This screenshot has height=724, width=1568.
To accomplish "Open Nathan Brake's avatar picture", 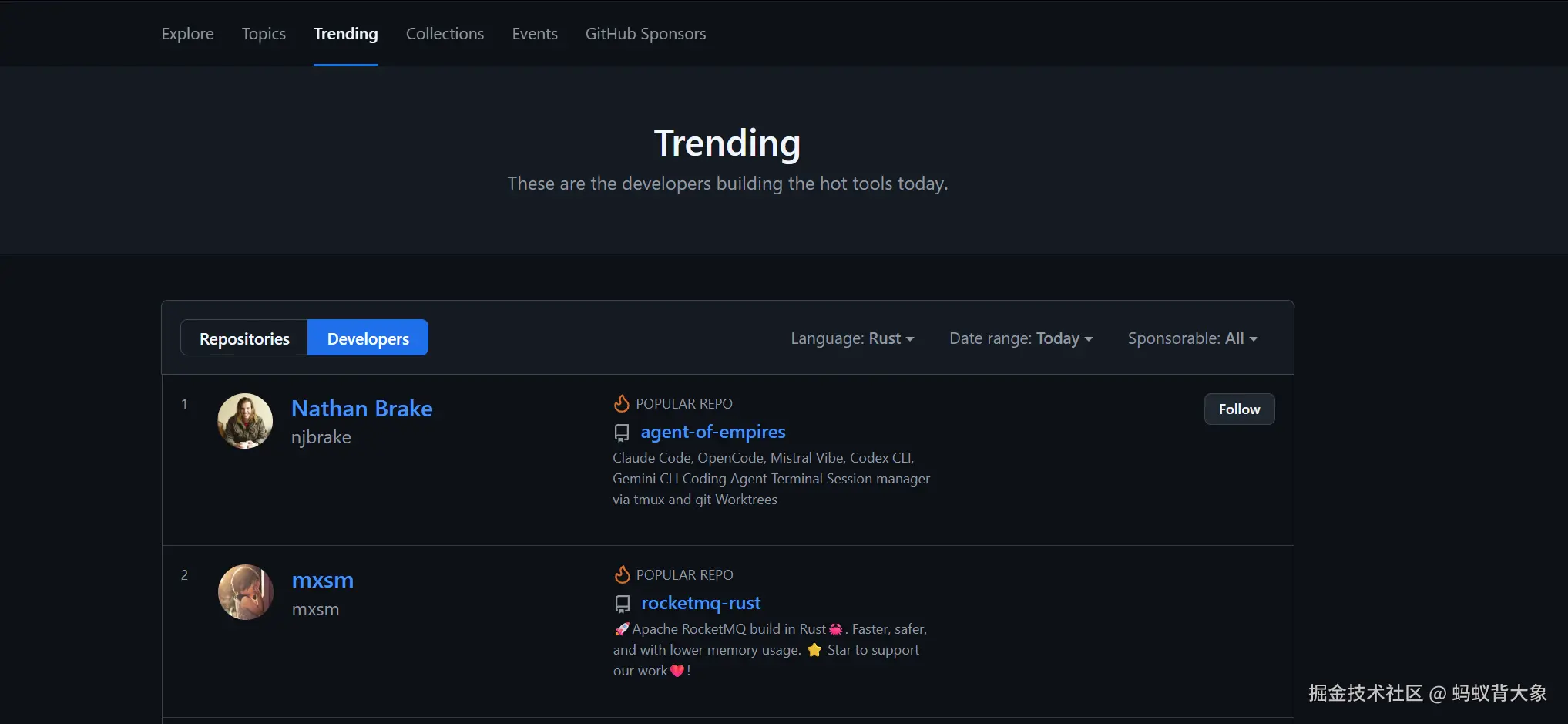I will [x=245, y=421].
